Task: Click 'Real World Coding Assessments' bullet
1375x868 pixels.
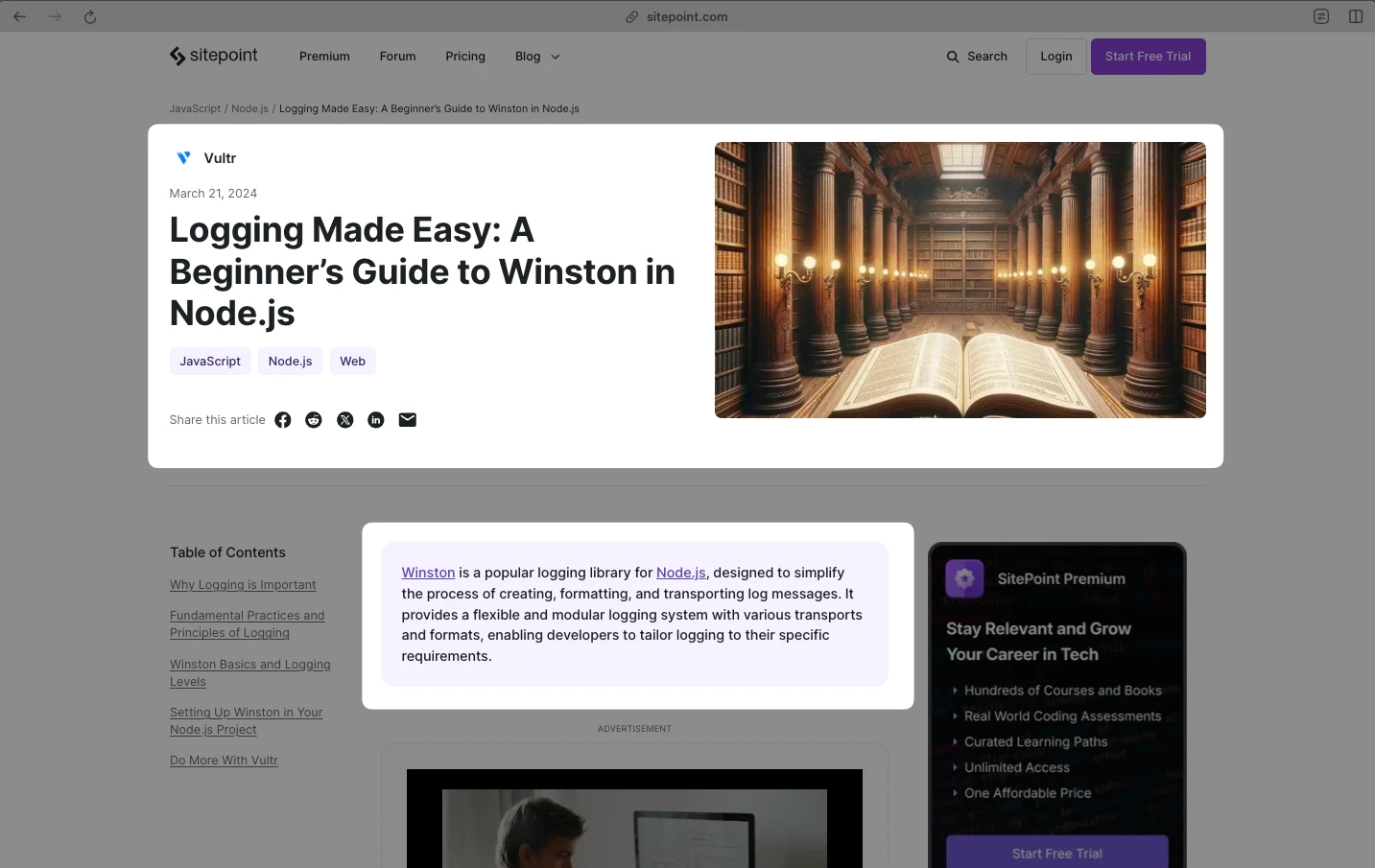Action: coord(1063,716)
